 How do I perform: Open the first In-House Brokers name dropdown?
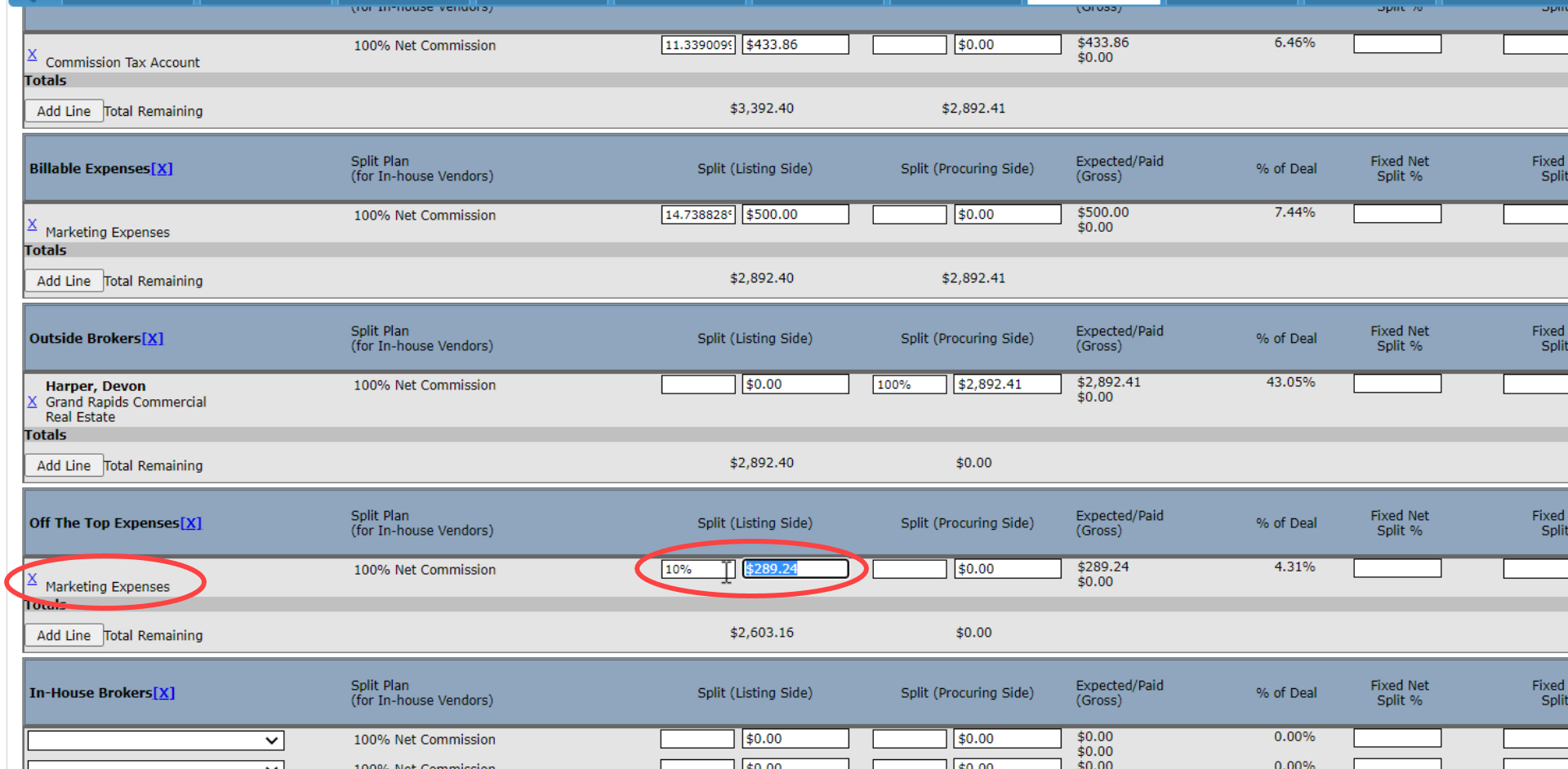coord(156,740)
